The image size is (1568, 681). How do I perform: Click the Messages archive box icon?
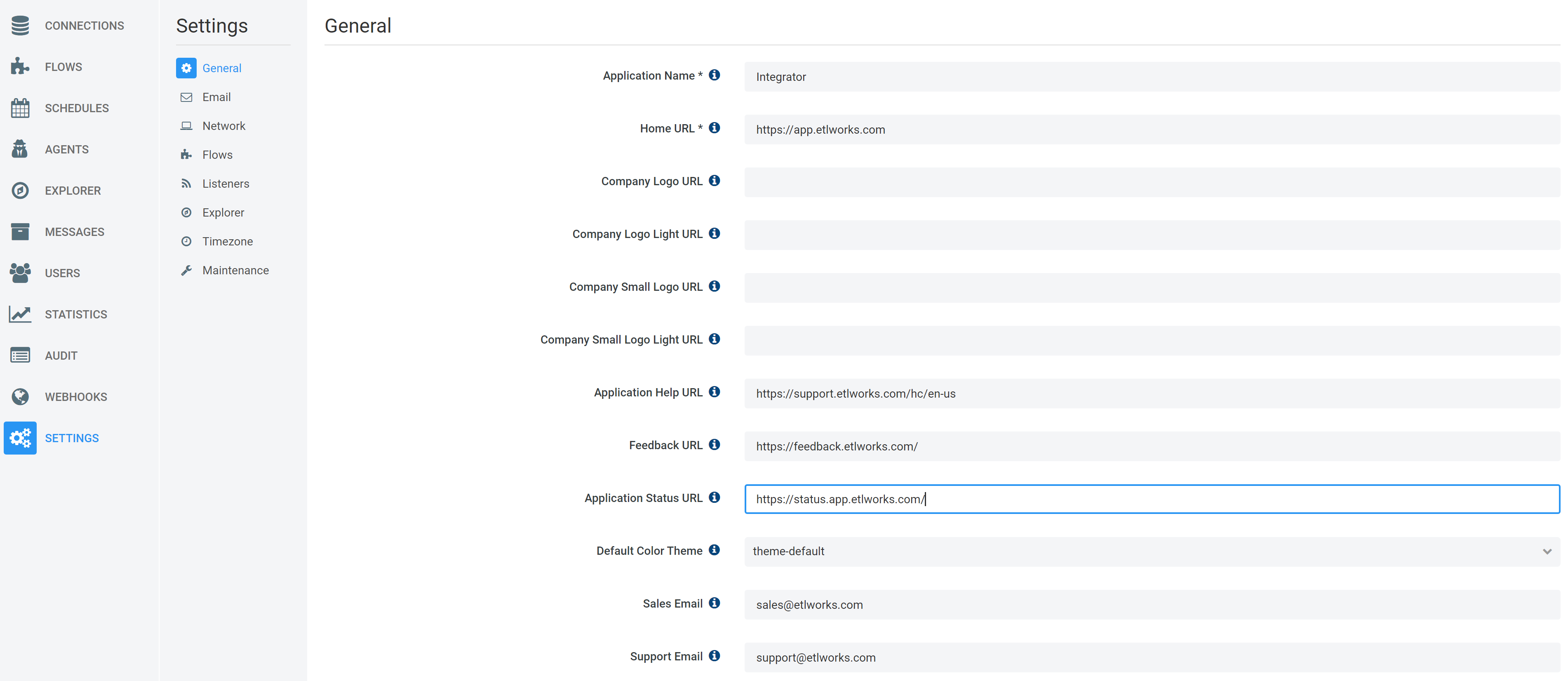point(20,231)
